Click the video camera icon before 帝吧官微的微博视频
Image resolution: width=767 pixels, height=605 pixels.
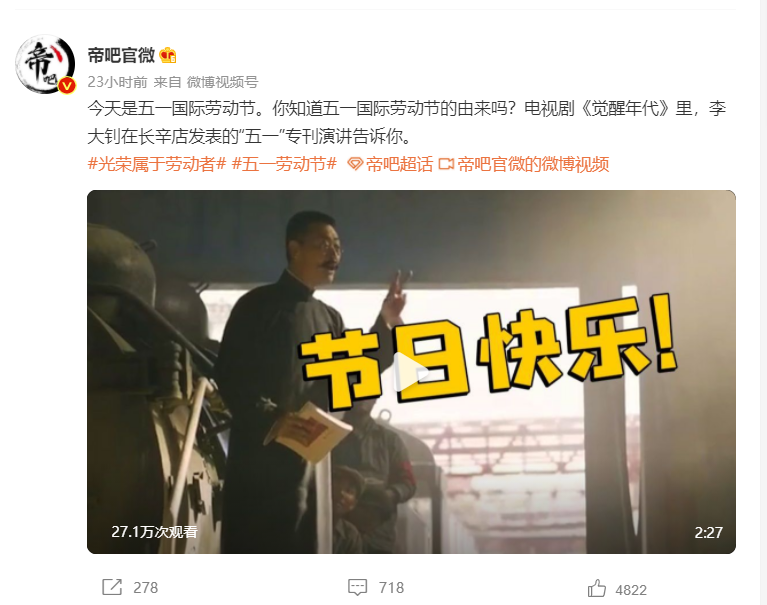click(446, 164)
